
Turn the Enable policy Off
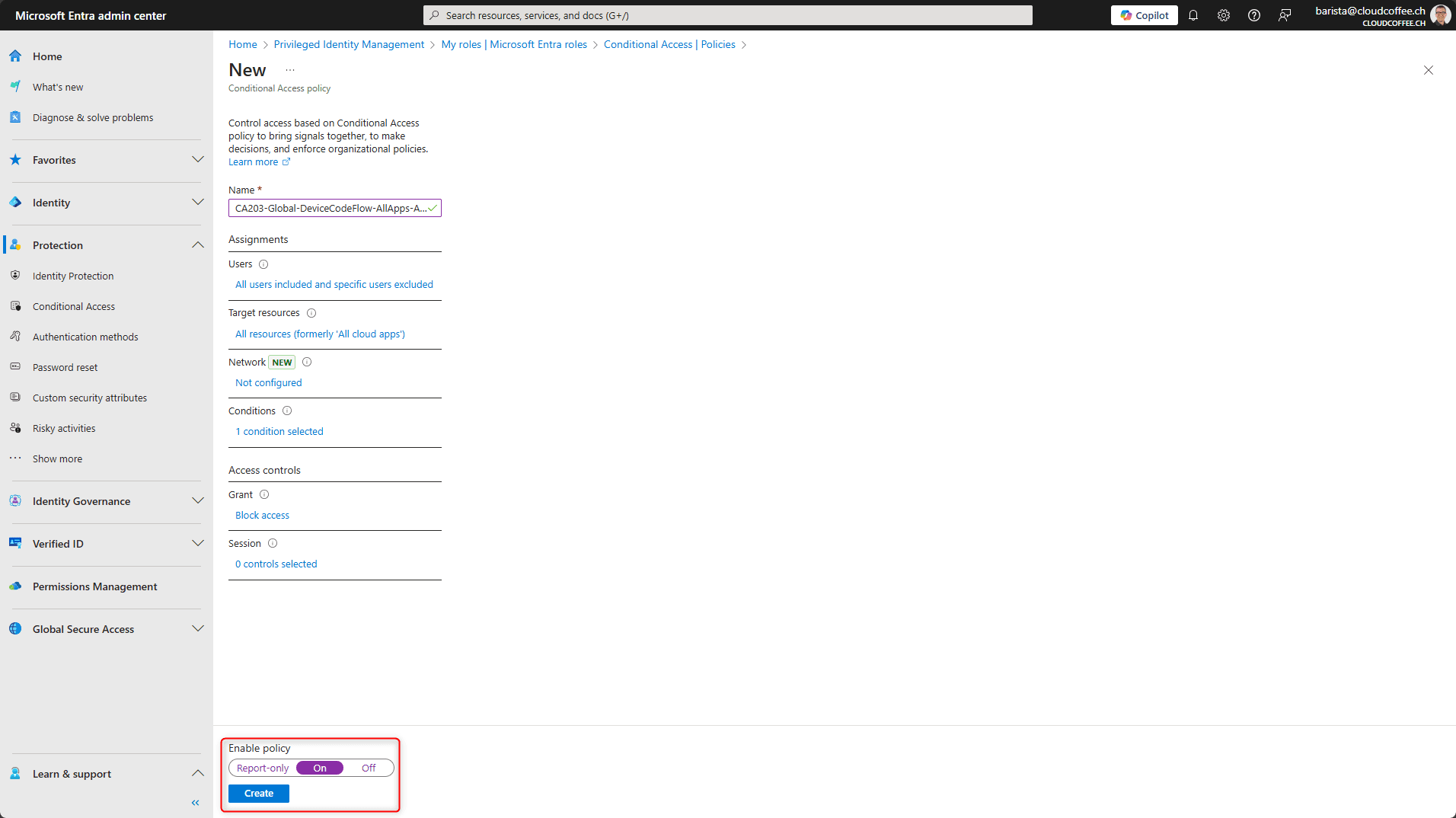point(368,768)
